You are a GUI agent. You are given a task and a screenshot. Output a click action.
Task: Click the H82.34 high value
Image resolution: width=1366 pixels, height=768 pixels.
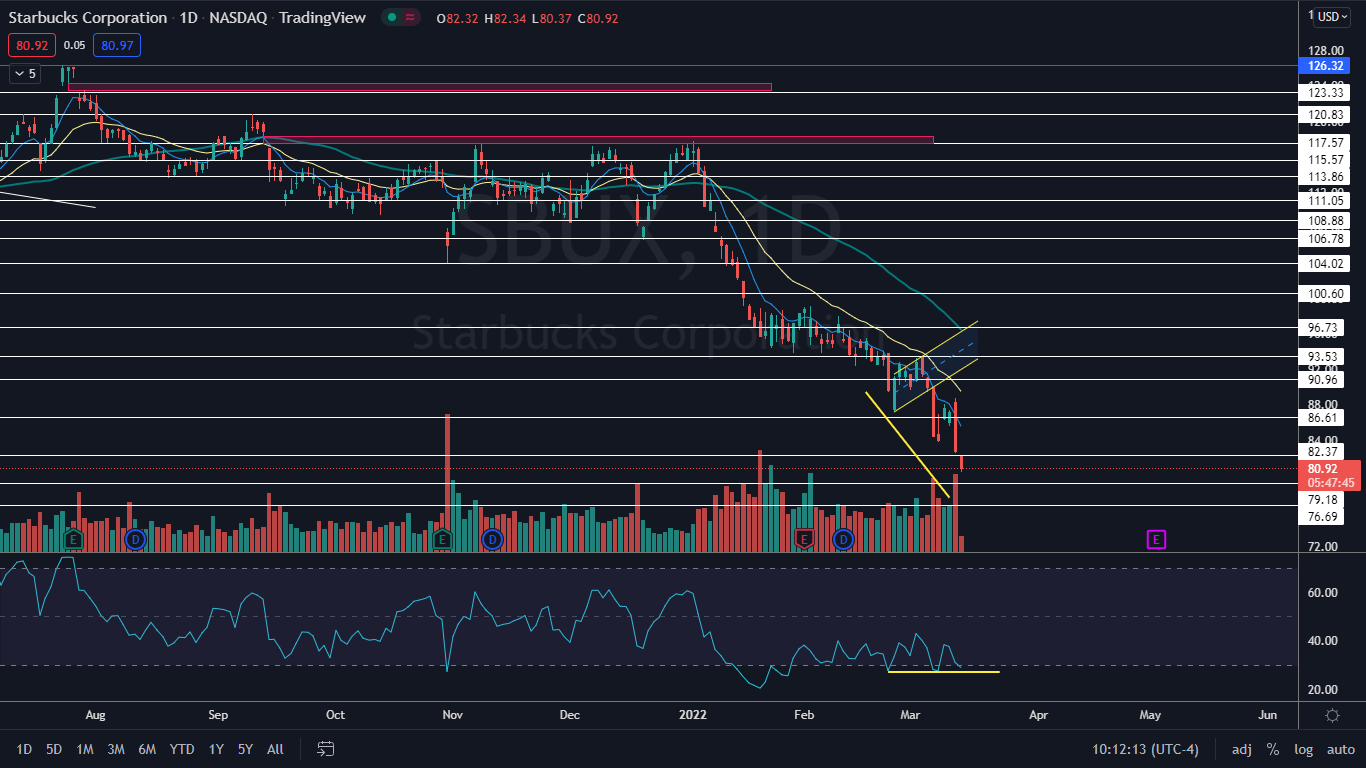[506, 18]
